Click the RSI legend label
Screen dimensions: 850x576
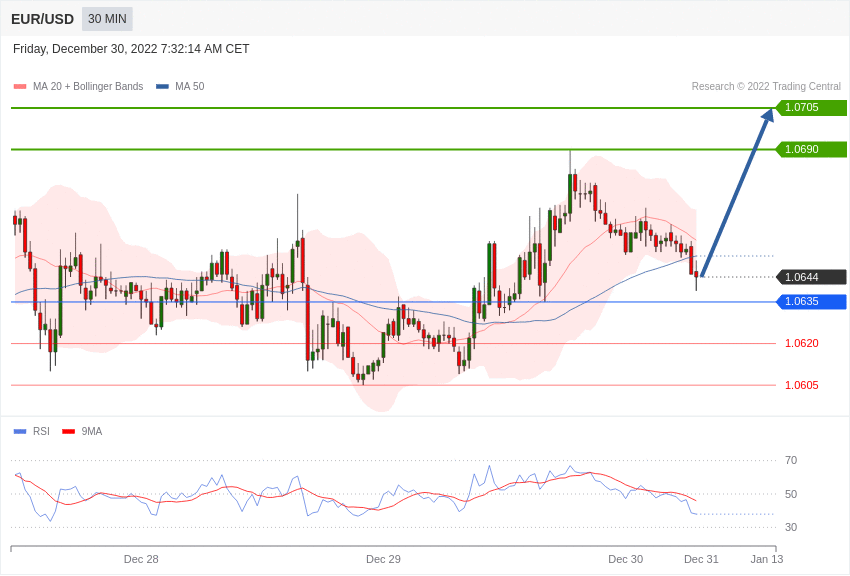point(41,431)
